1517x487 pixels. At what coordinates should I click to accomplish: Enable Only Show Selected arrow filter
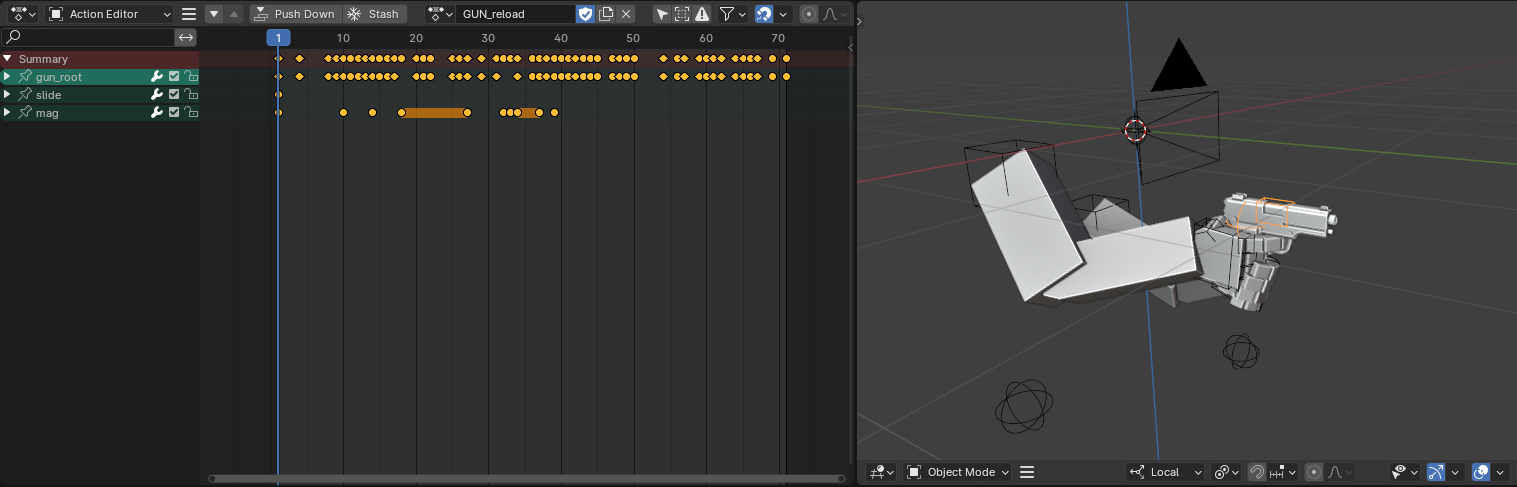[662, 14]
